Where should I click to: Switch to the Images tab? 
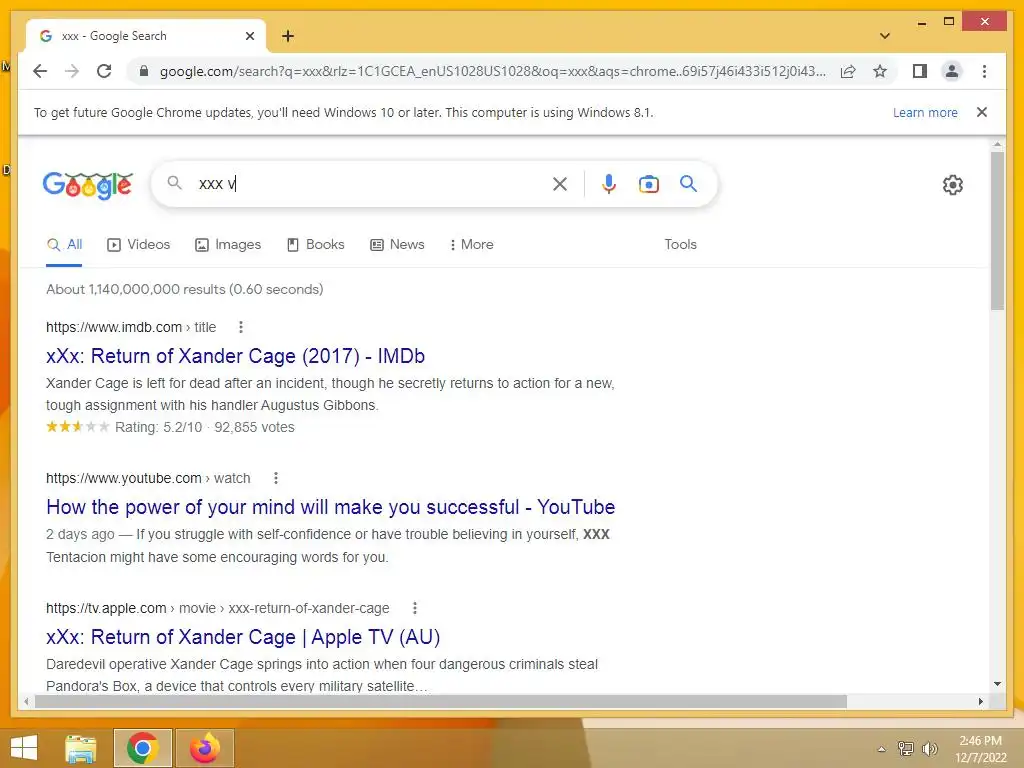tap(228, 245)
